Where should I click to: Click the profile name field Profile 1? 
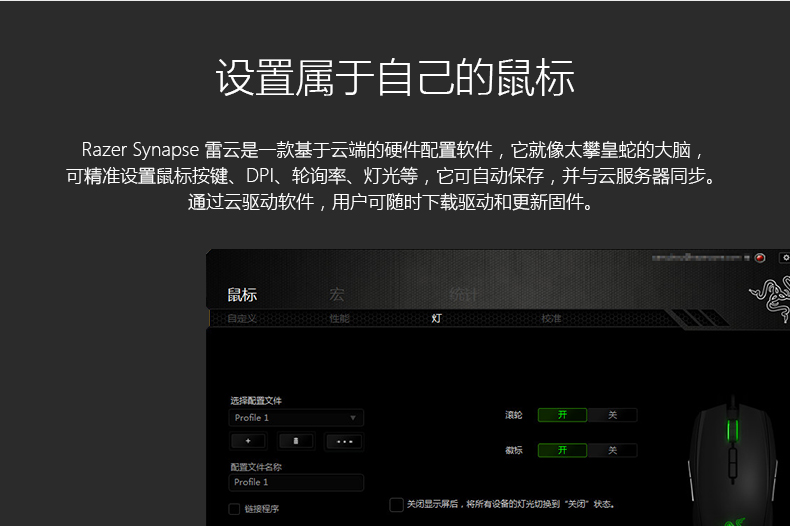click(x=296, y=482)
